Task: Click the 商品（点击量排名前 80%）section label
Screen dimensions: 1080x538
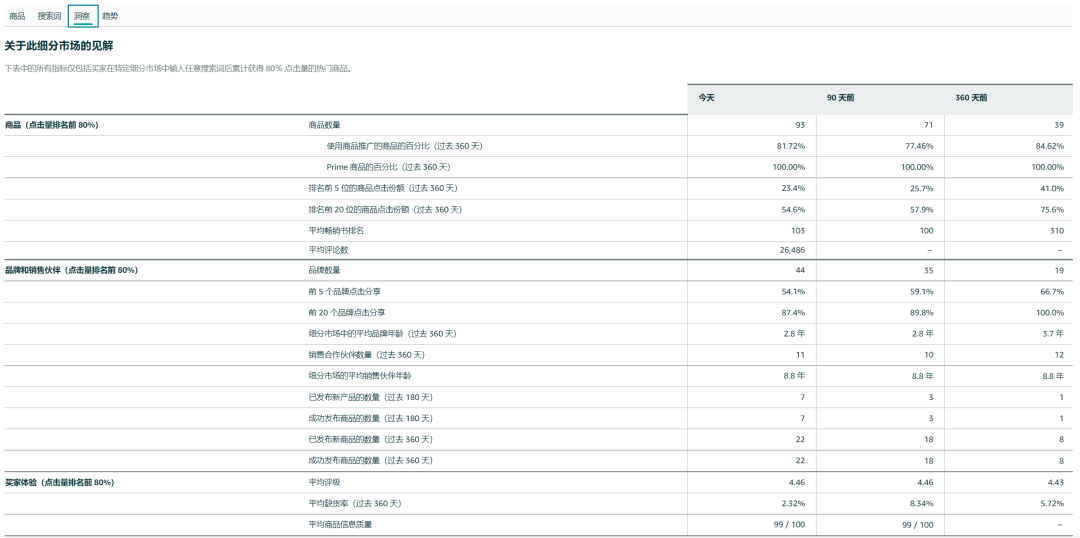Action: tap(51, 125)
